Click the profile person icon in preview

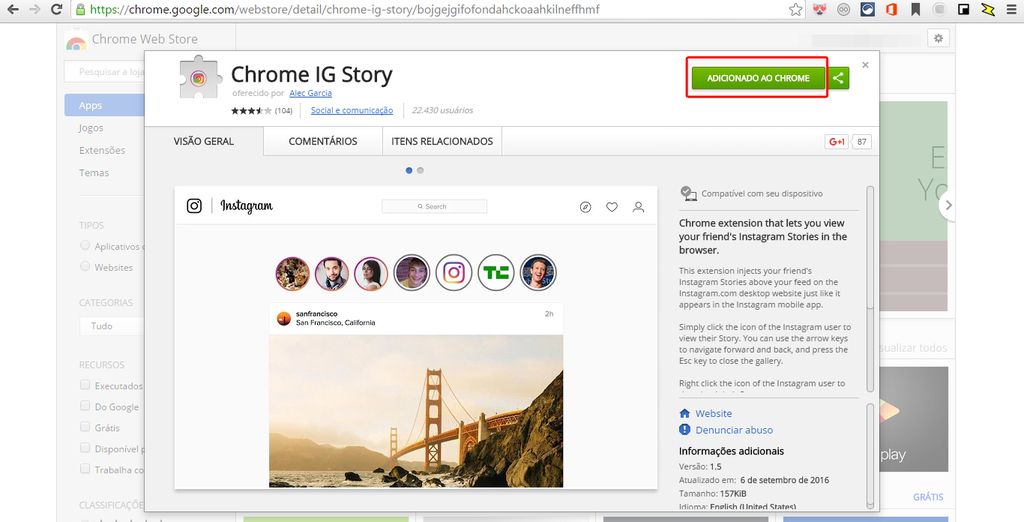click(638, 207)
